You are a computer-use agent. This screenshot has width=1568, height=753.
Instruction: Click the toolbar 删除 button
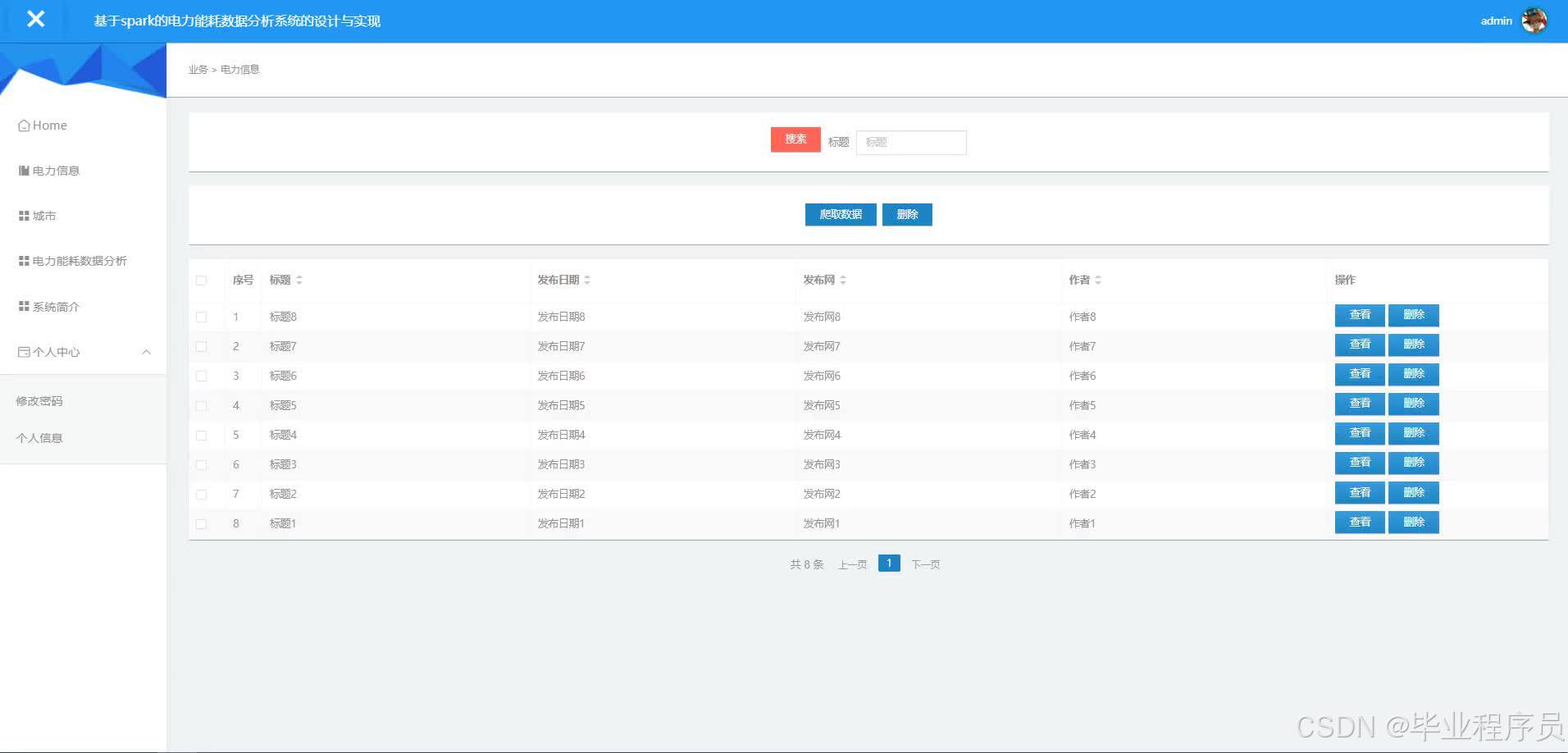(x=907, y=214)
